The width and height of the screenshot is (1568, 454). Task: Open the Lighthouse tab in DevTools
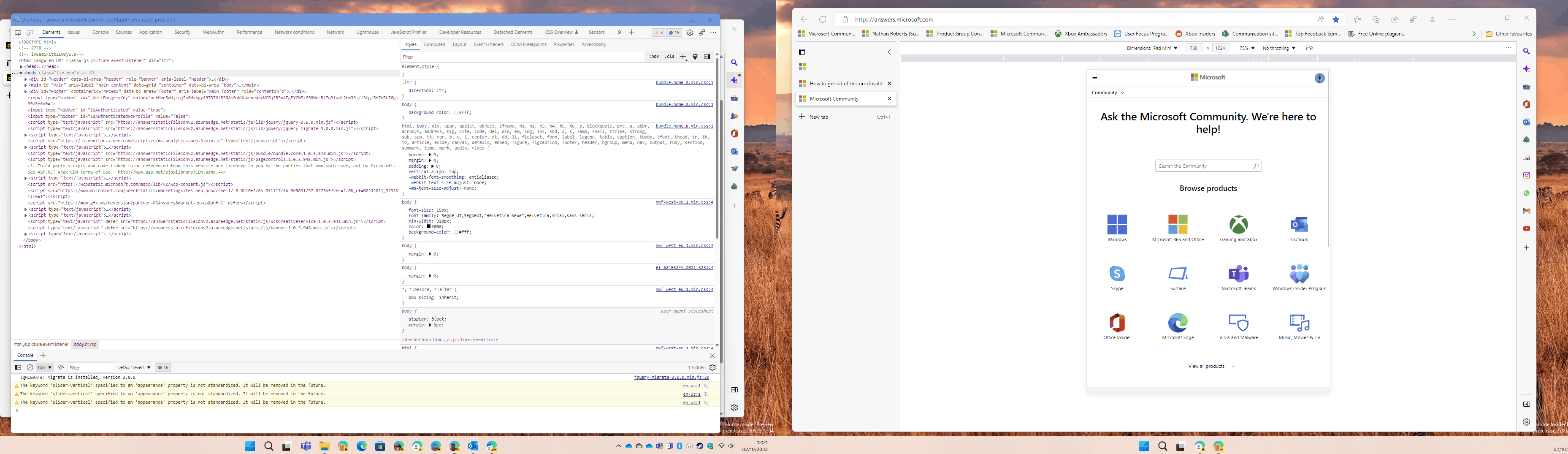[x=367, y=32]
